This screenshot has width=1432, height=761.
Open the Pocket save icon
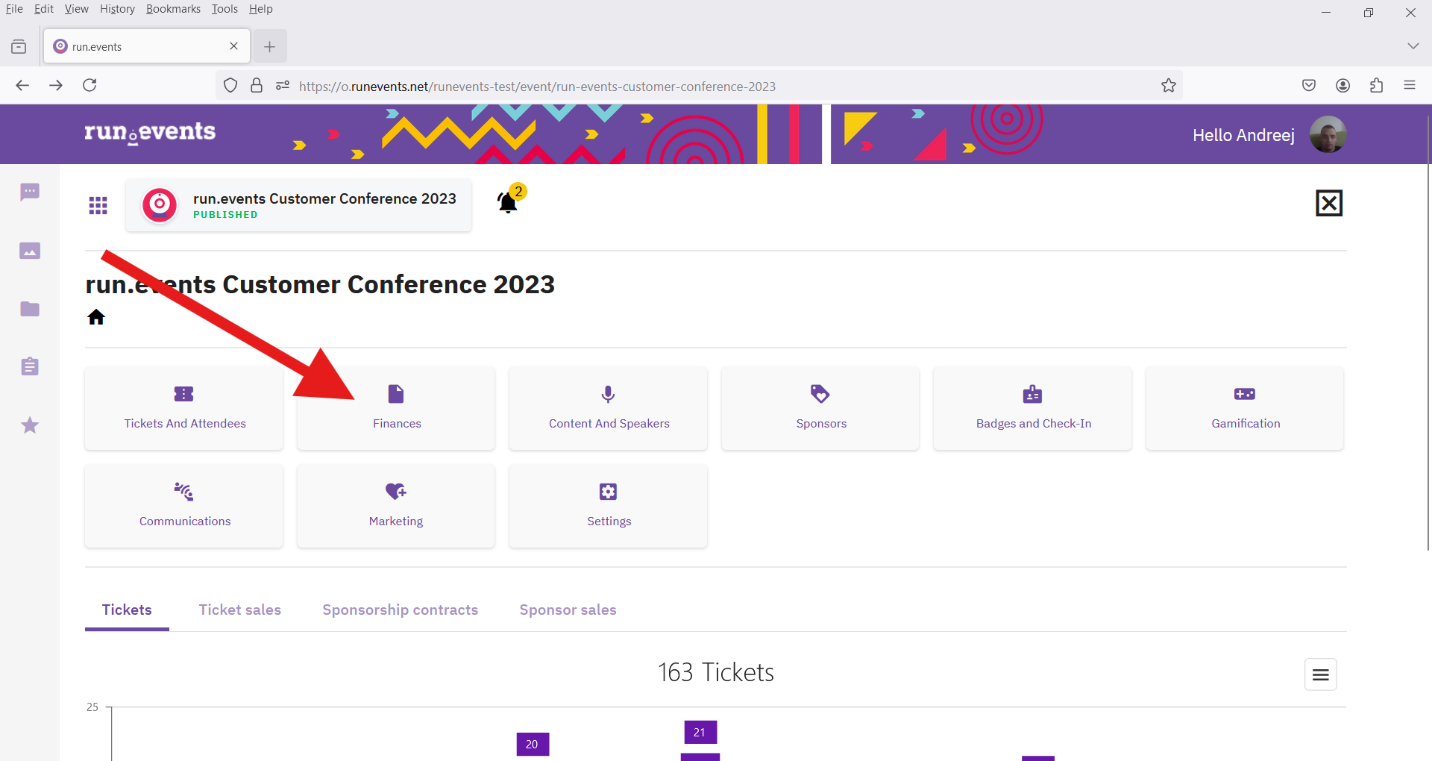(1309, 86)
